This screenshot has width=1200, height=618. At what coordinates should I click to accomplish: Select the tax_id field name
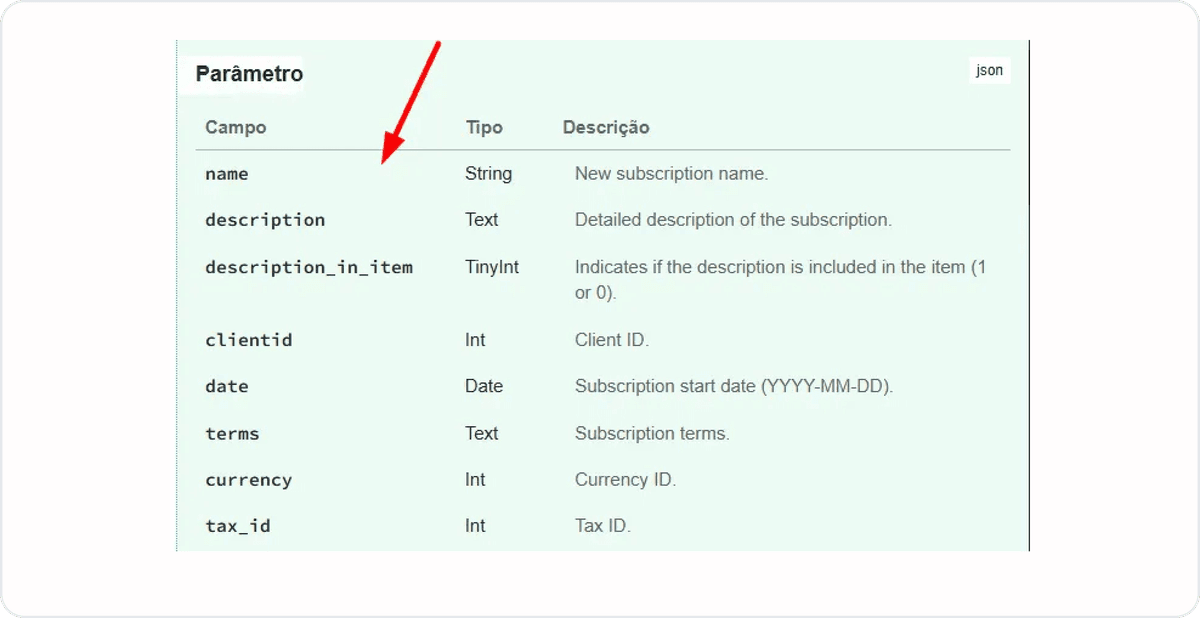[x=238, y=526]
